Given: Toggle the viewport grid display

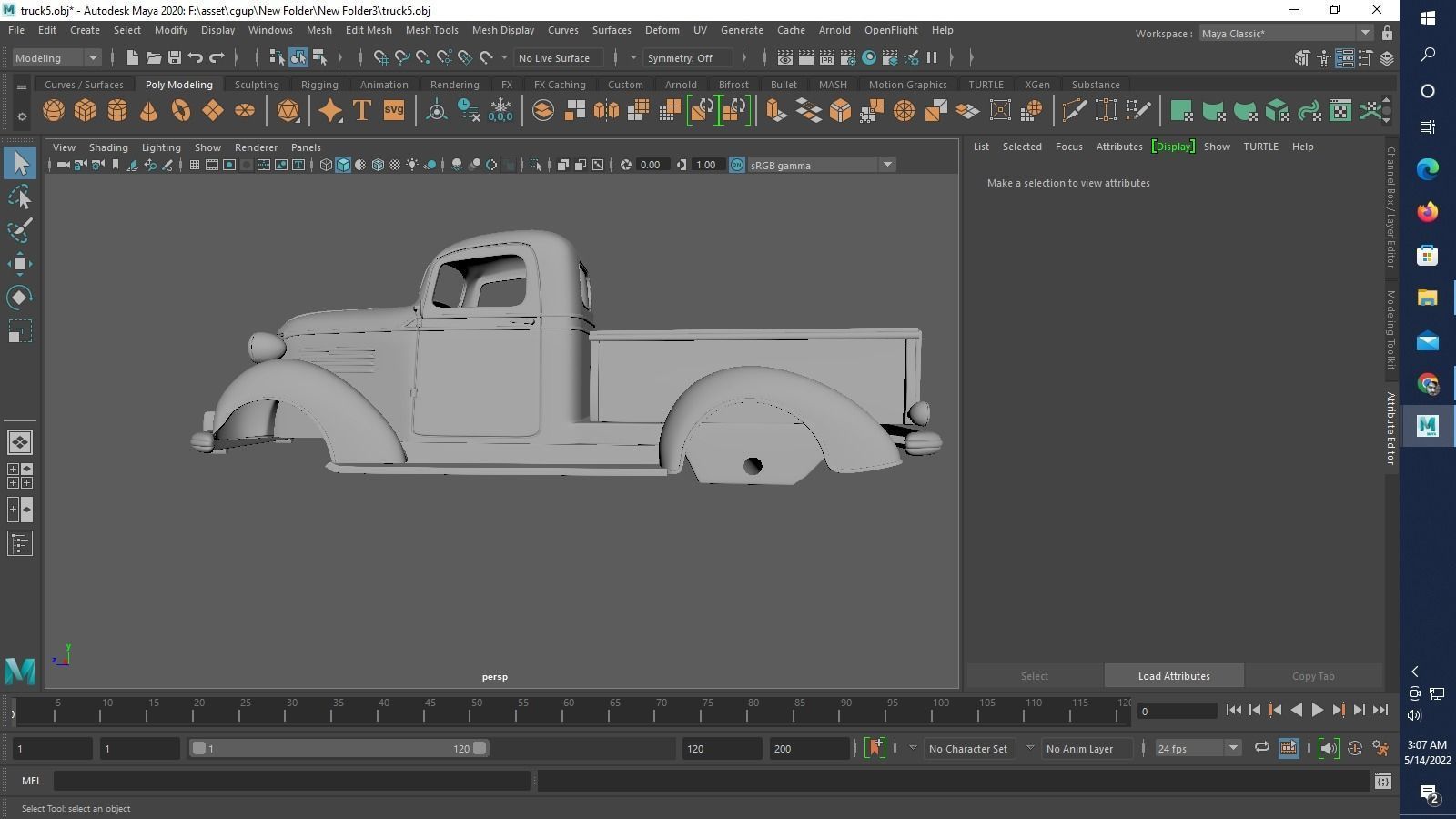Looking at the screenshot, I should tap(195, 165).
